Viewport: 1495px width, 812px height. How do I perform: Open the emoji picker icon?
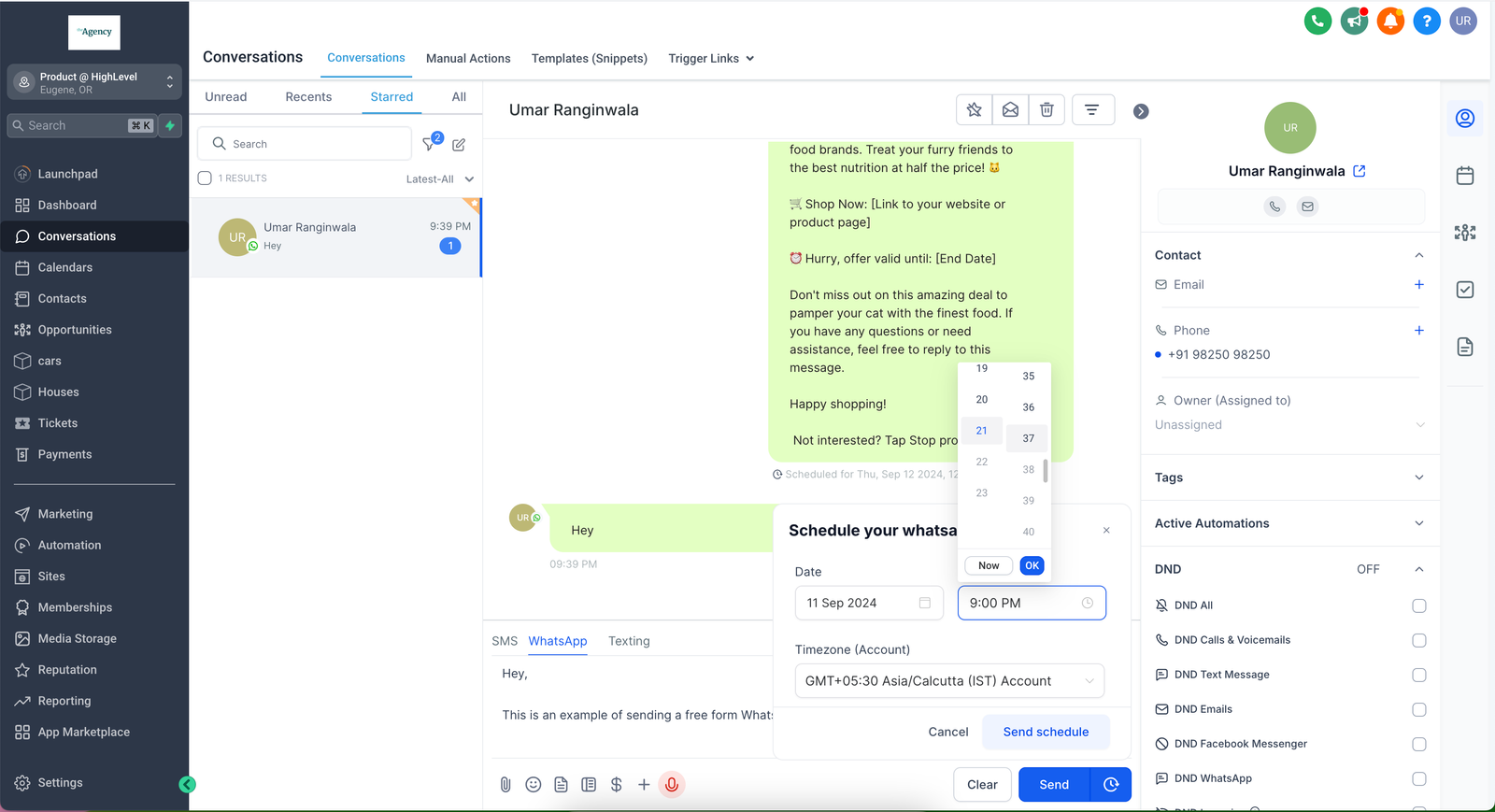(534, 785)
